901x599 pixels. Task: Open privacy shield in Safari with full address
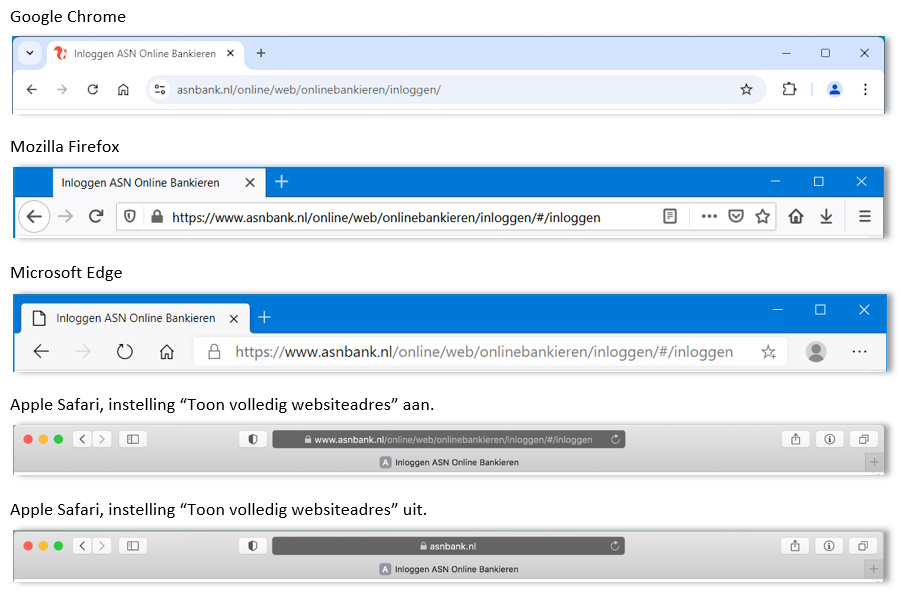(x=253, y=439)
